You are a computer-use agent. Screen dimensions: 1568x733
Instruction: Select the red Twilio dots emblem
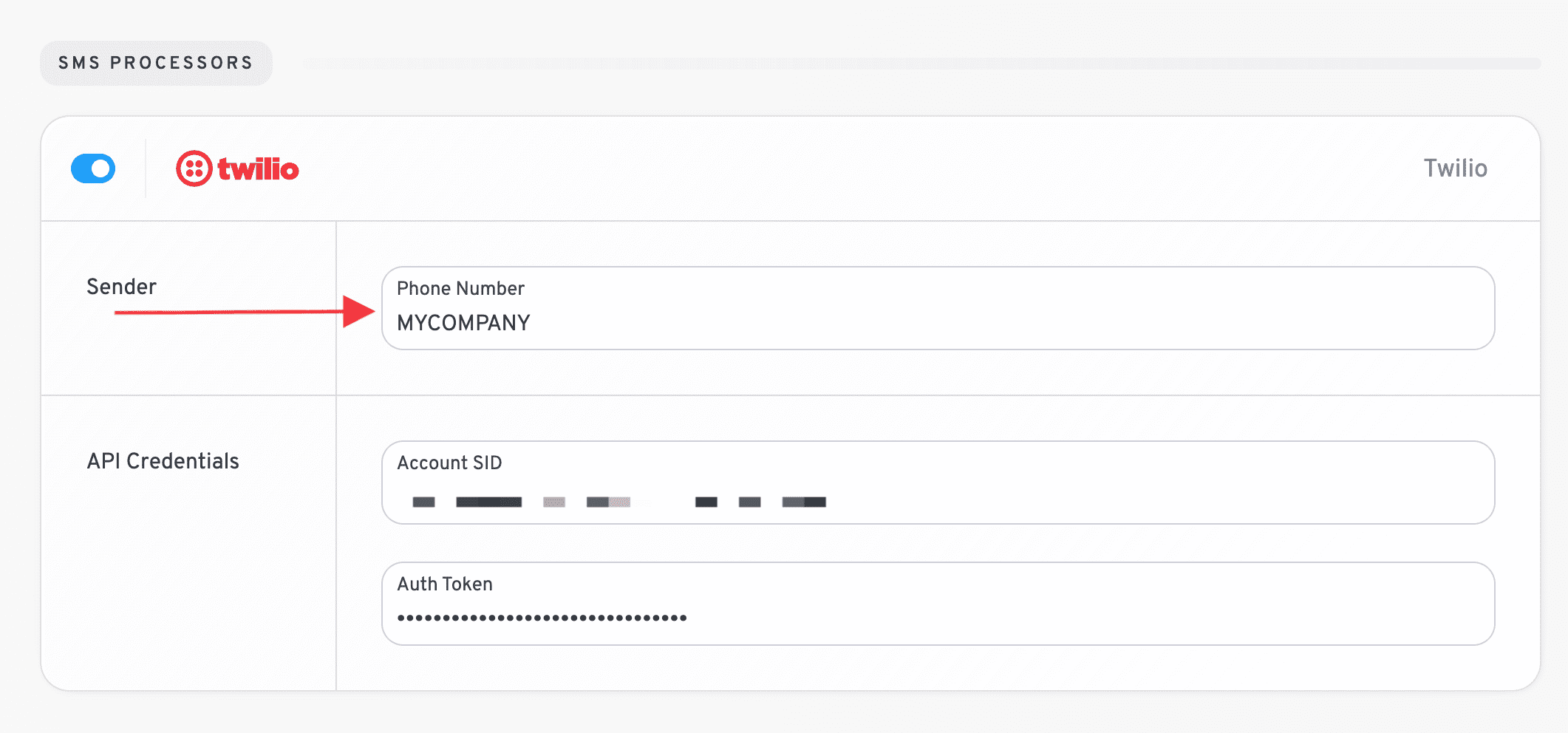[x=194, y=168]
